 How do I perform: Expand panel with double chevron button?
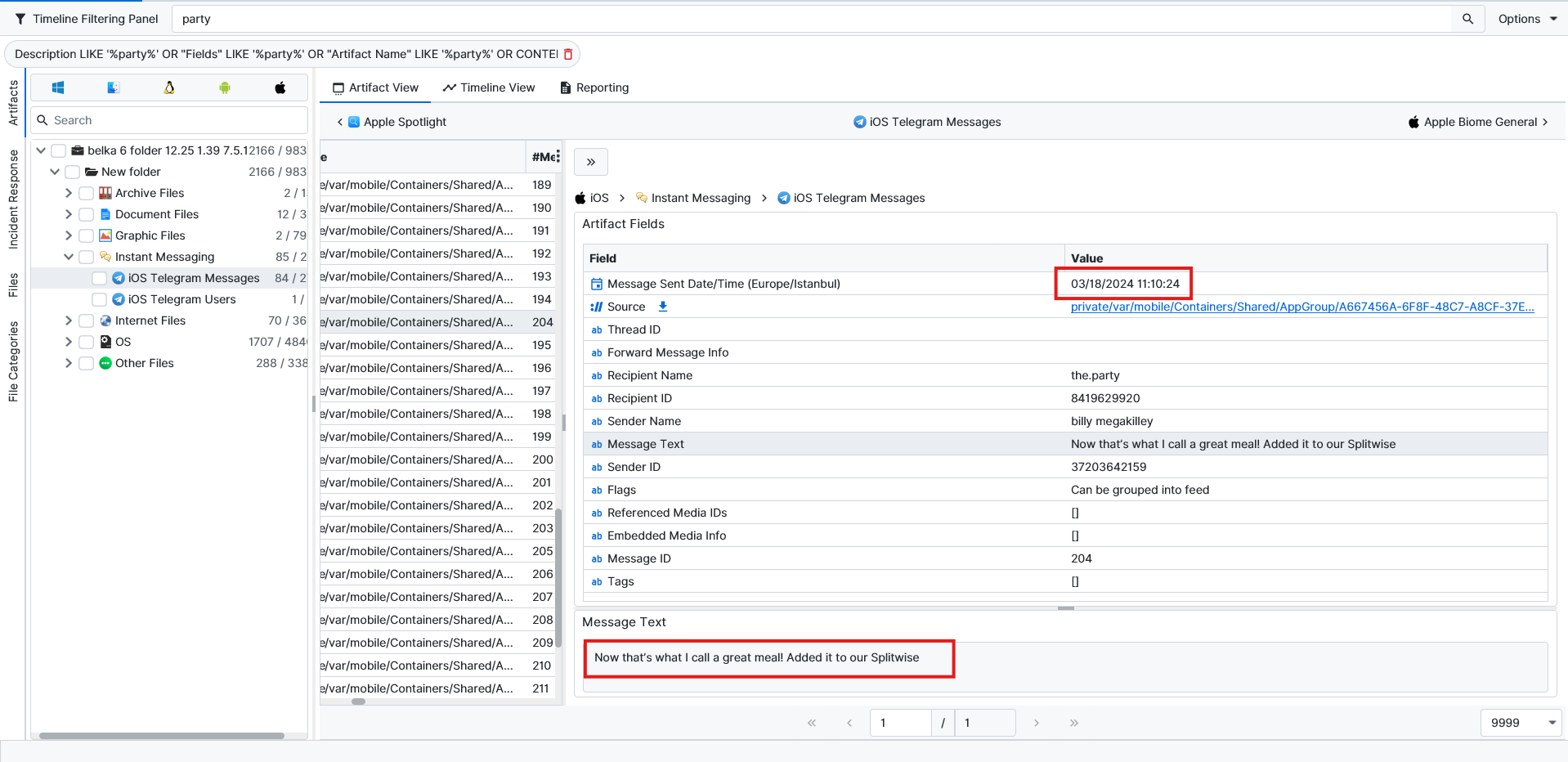(591, 162)
